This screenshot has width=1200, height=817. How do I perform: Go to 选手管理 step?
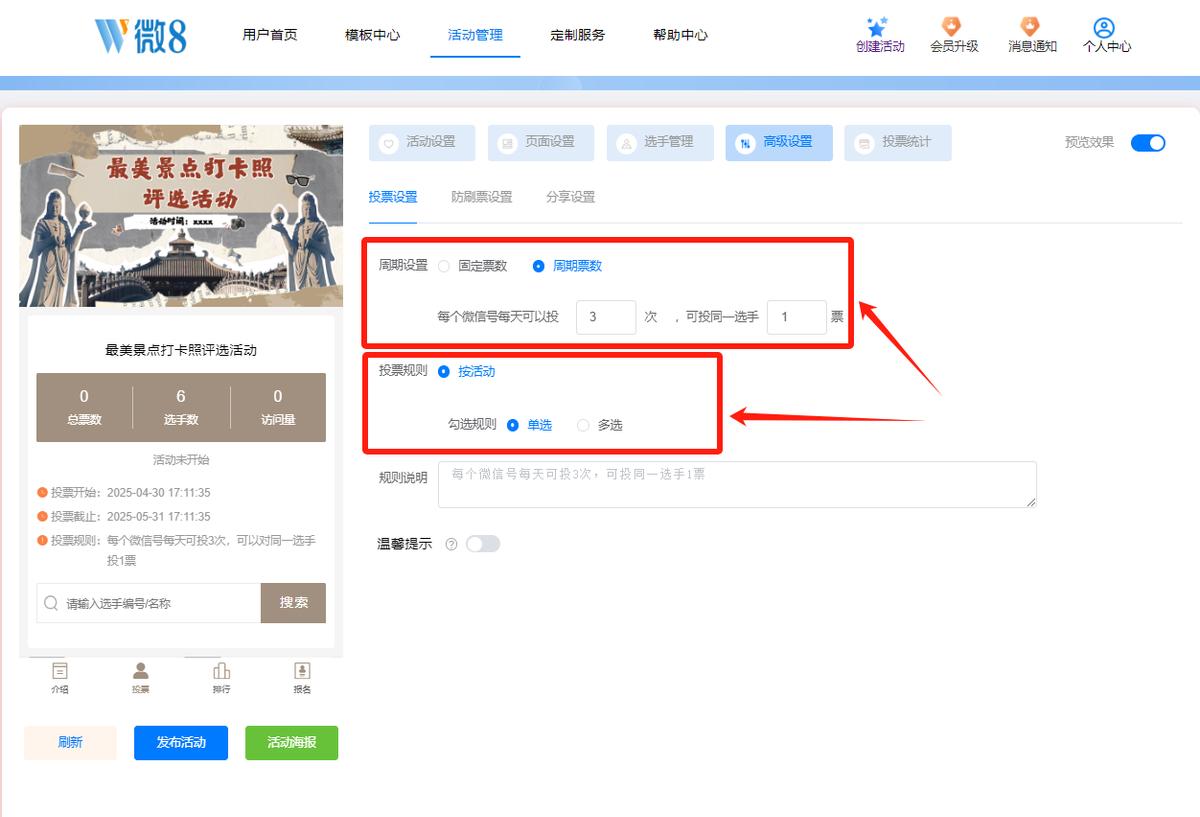pos(660,142)
